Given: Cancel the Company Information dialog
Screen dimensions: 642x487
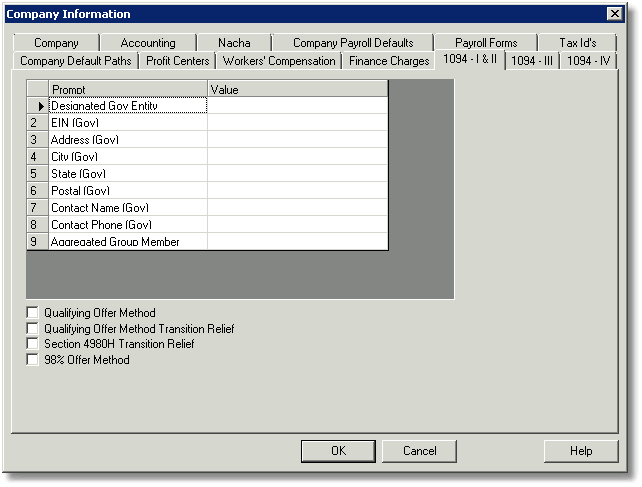Looking at the screenshot, I should click(419, 451).
